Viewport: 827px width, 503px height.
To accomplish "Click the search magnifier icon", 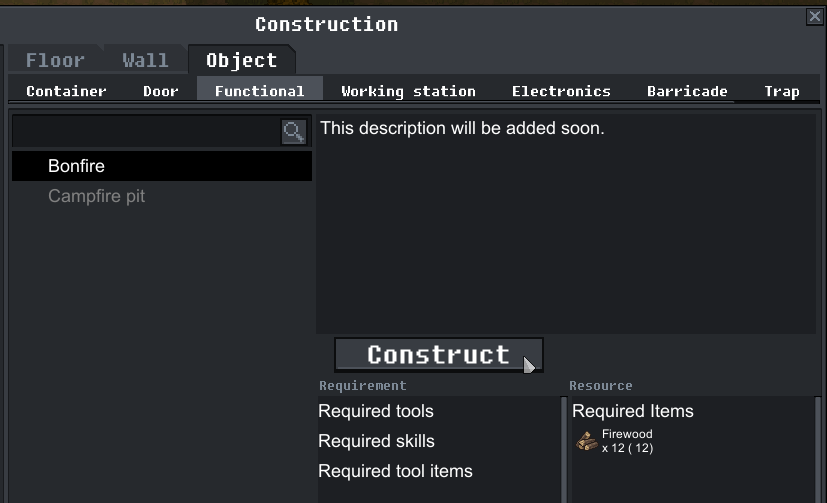I will [293, 131].
